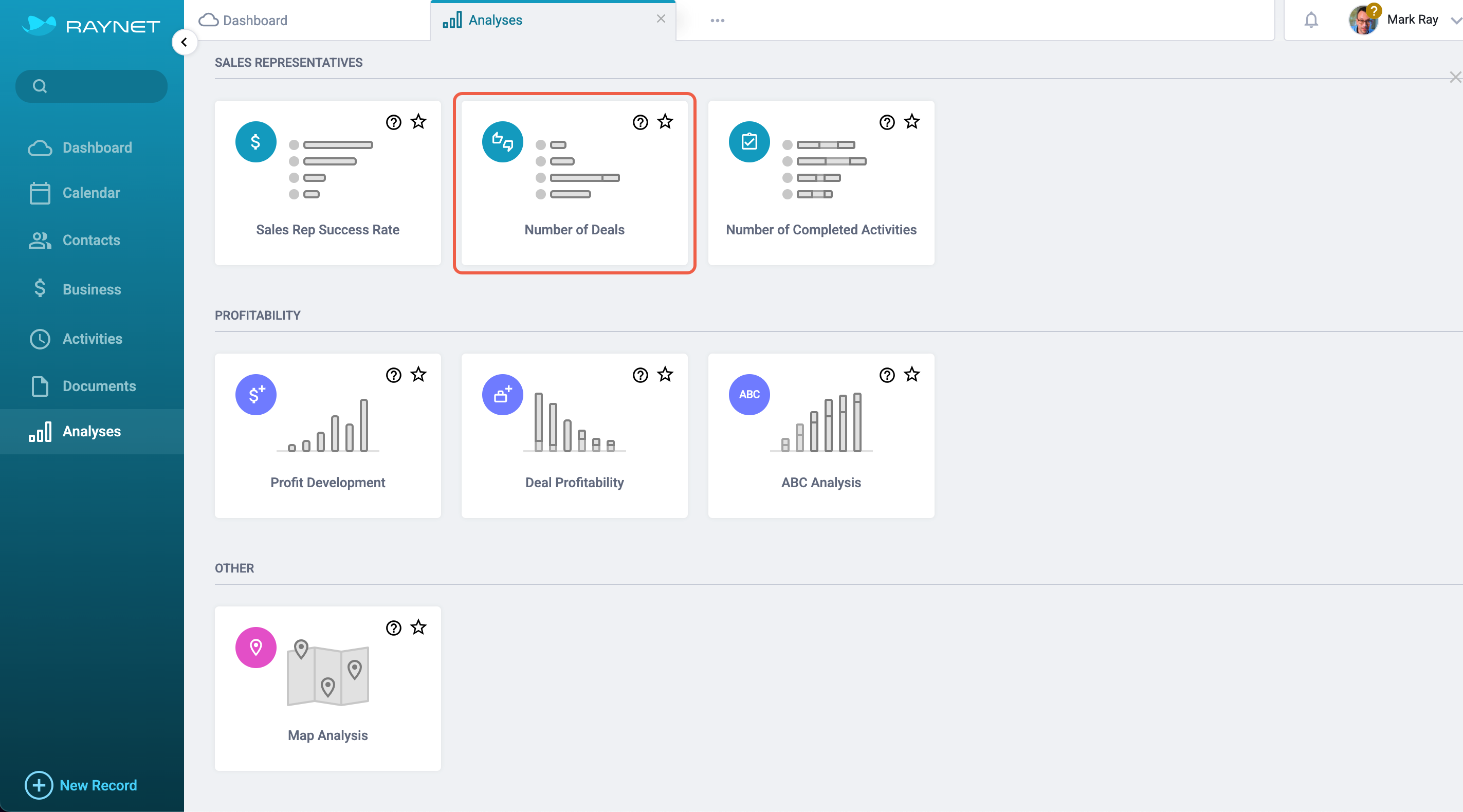Open help for Number of Completed Activities
Screen dimensions: 1463x812
(x=887, y=122)
